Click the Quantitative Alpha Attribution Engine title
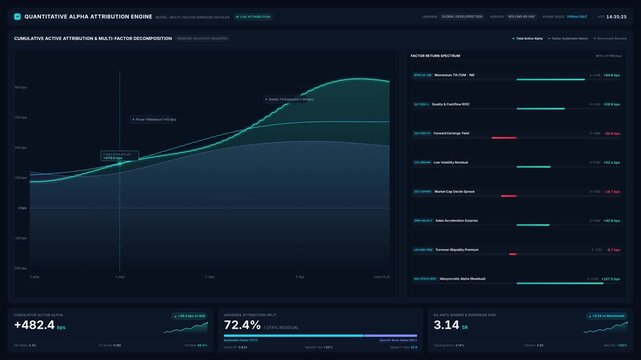 [x=88, y=17]
